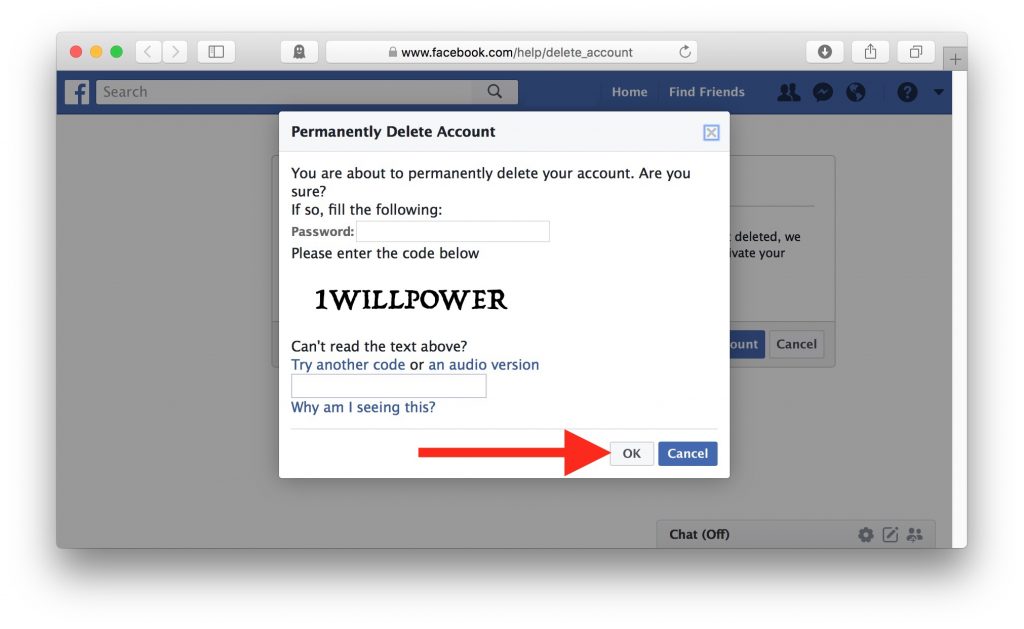
Task: Open Safari downloads icon
Action: [x=824, y=52]
